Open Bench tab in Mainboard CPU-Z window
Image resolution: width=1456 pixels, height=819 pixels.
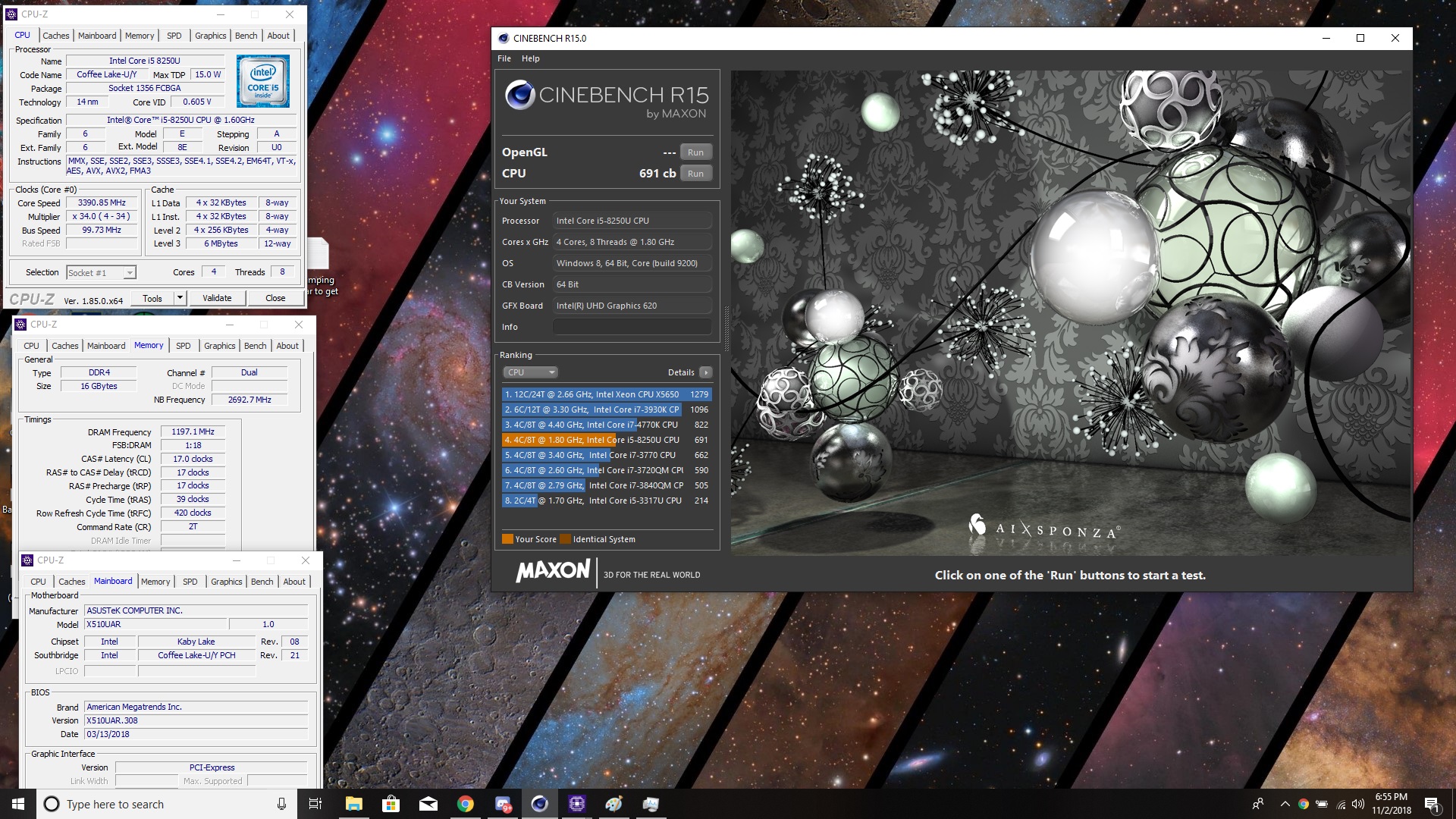(x=262, y=582)
